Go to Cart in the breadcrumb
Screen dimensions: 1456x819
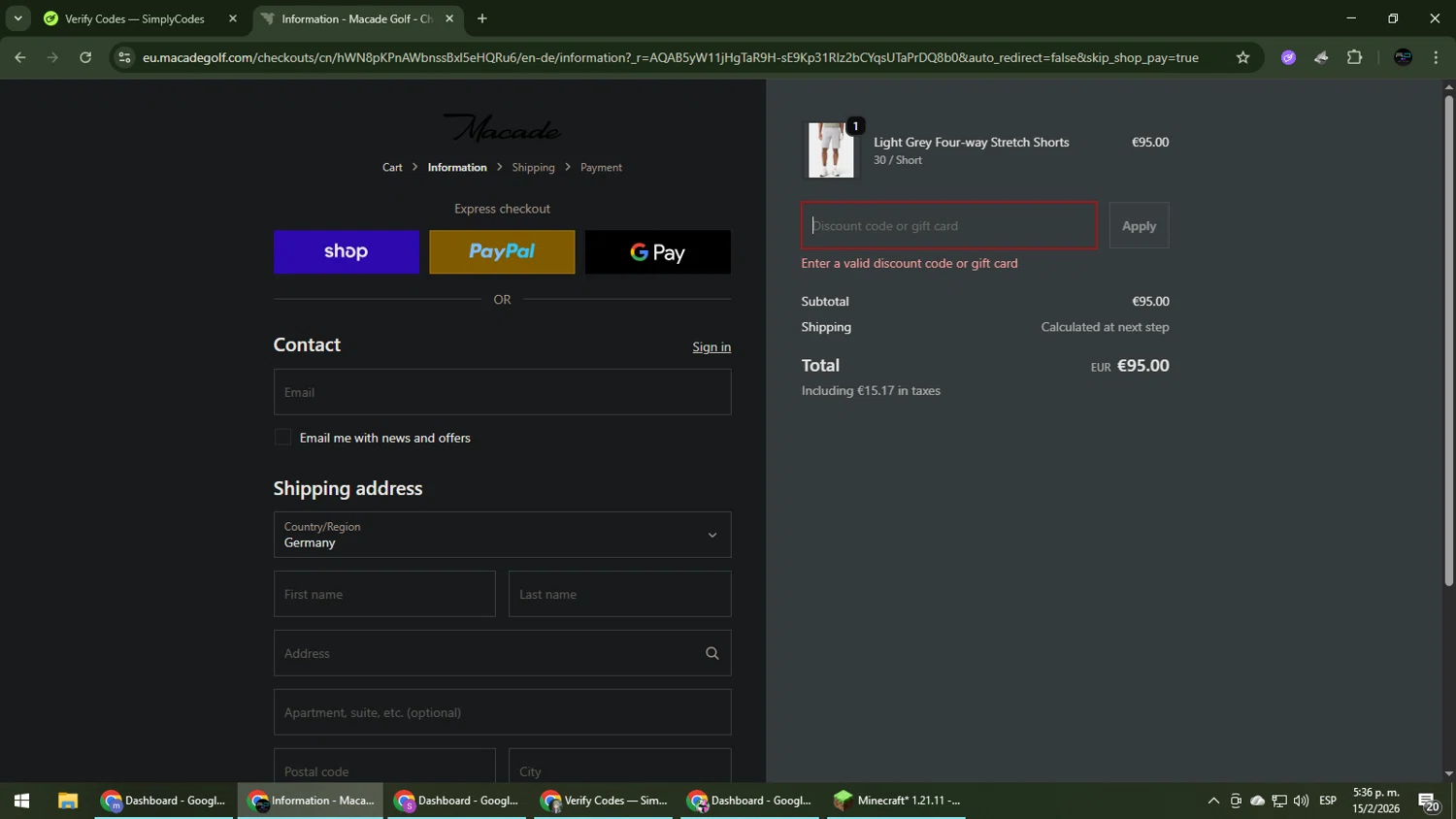(392, 167)
